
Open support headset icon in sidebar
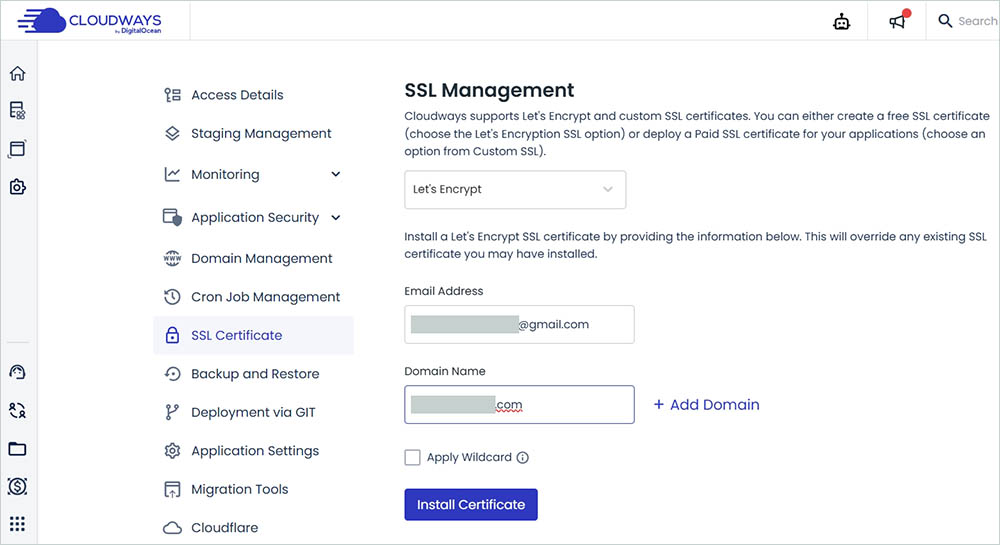click(18, 372)
